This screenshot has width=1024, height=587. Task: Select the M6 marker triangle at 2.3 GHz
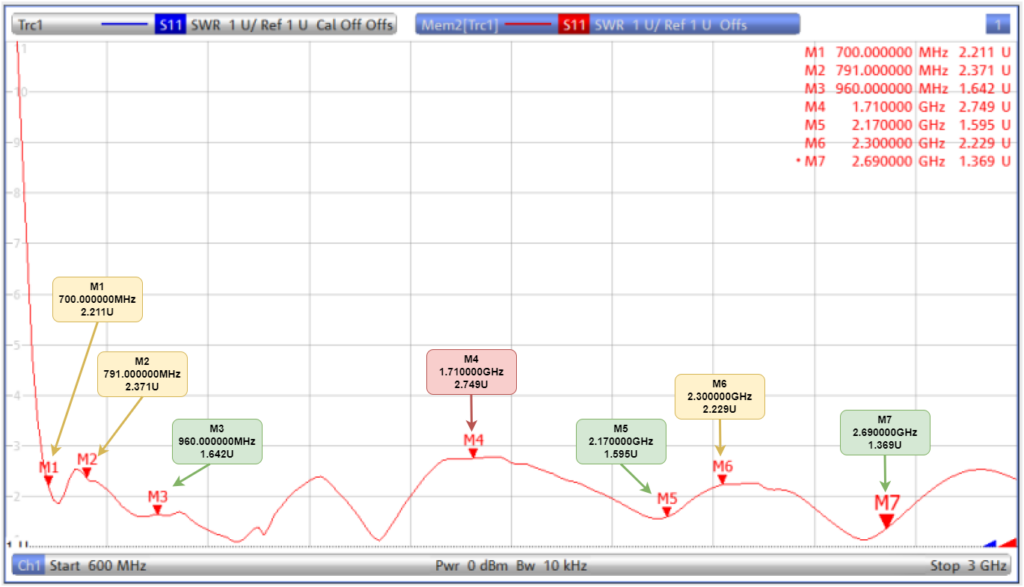722,480
